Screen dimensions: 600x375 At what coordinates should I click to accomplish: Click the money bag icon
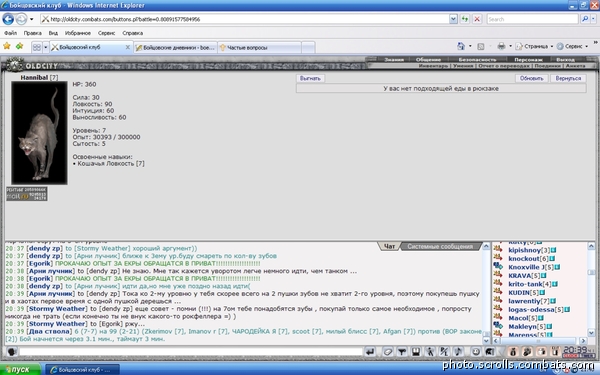(x=513, y=351)
